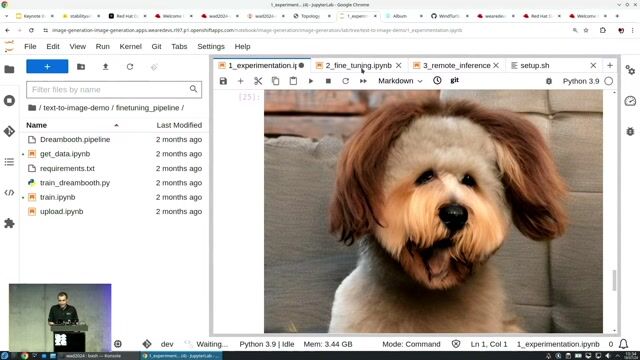
Task: Open the debugger panel on right sidebar
Action: [630, 131]
